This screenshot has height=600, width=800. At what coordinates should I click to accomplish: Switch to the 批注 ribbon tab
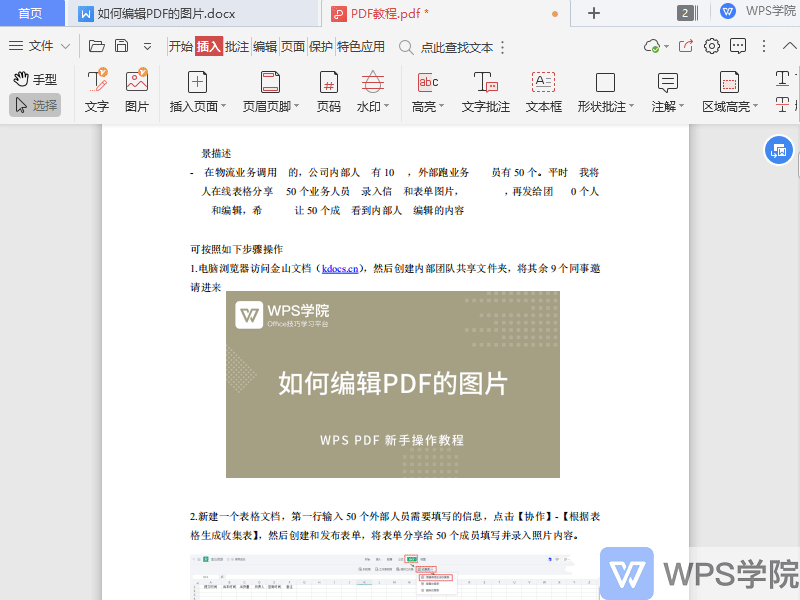point(235,46)
